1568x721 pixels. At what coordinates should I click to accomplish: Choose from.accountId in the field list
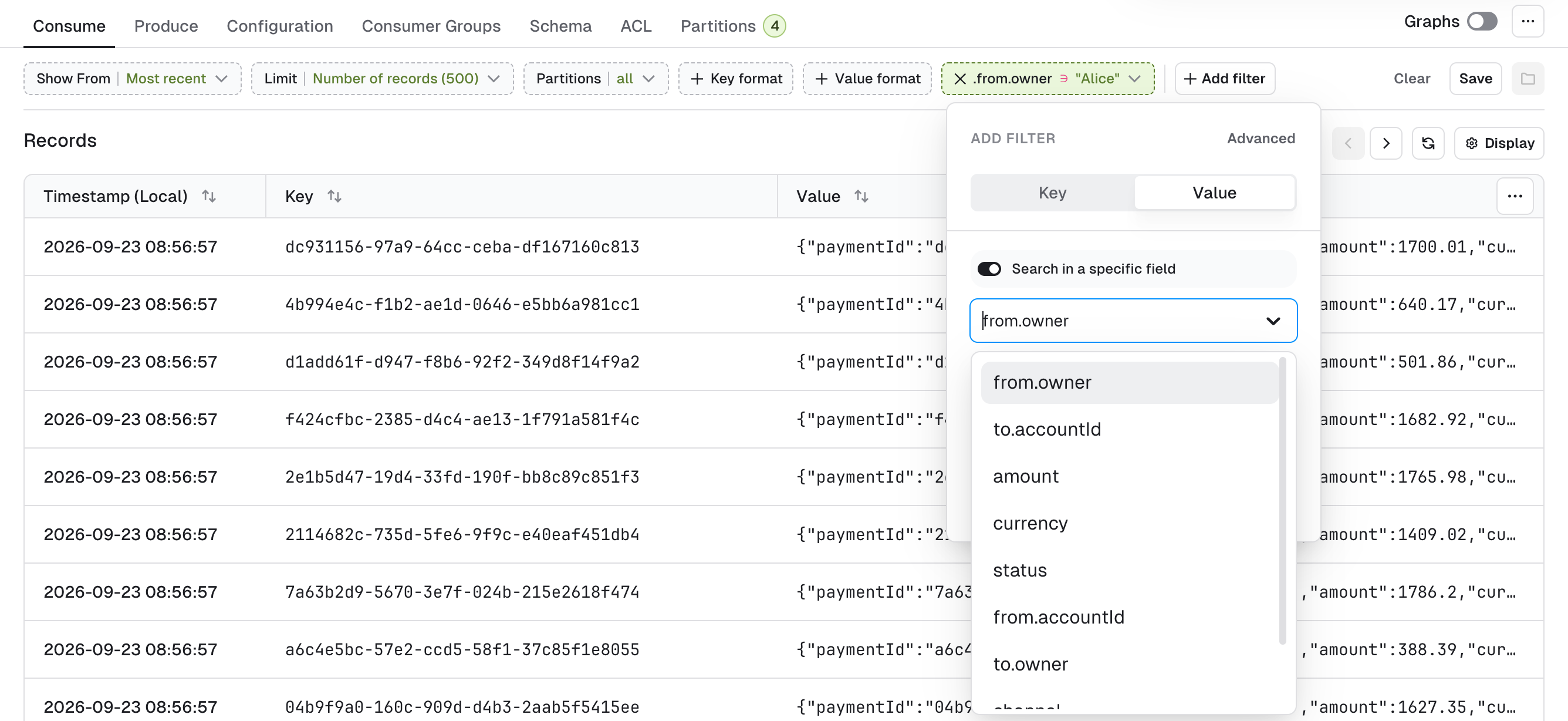click(x=1130, y=617)
